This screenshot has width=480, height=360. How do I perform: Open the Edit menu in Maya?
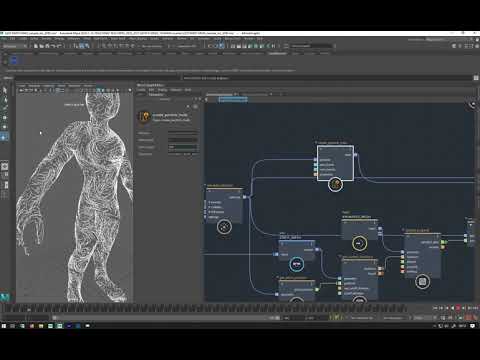point(13,39)
